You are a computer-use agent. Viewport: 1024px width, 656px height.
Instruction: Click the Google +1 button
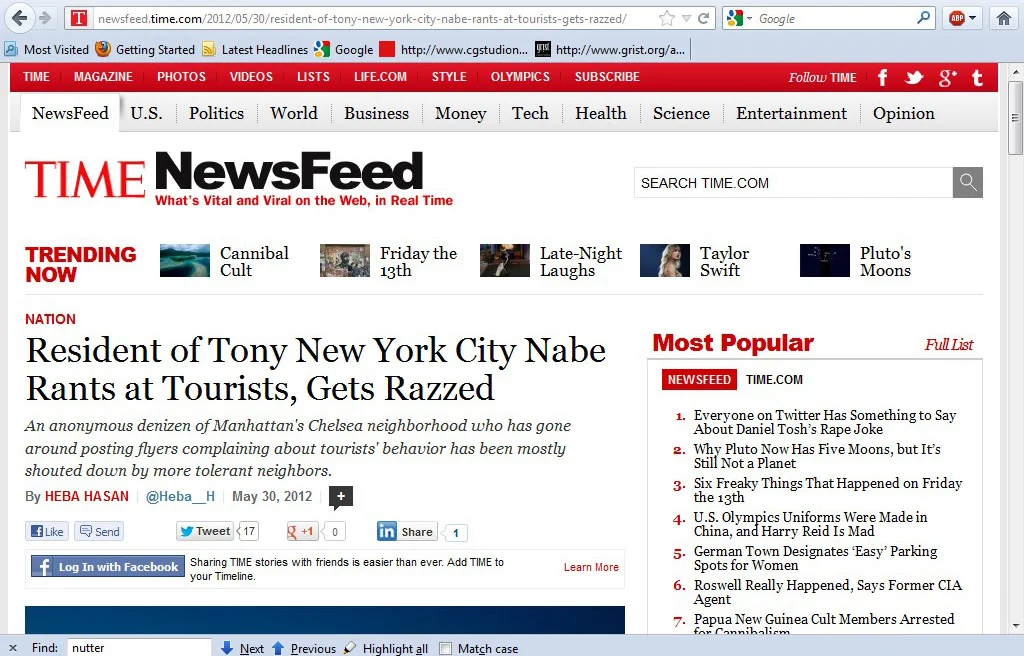(x=302, y=531)
